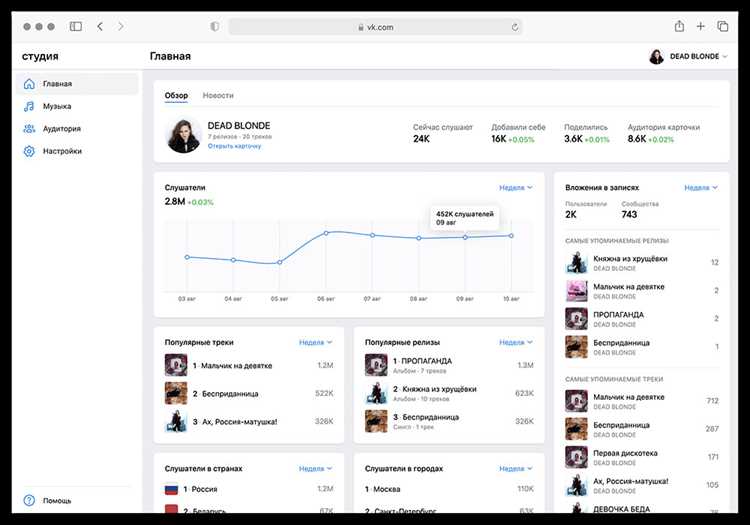Click the 03 авг chart data point

[x=187, y=257]
